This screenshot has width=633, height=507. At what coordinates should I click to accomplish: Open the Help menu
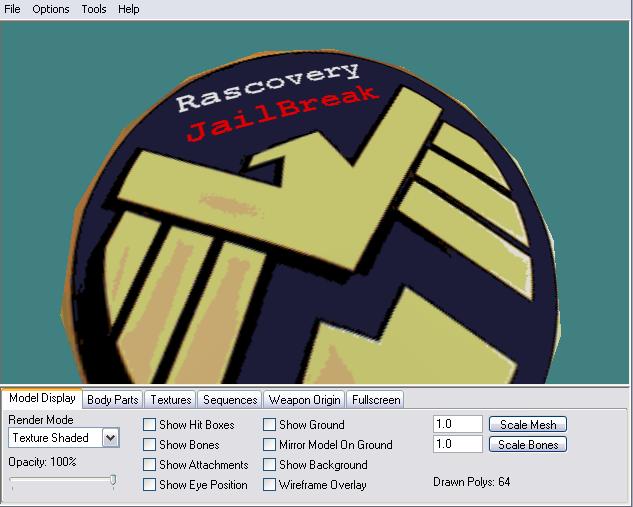click(129, 9)
